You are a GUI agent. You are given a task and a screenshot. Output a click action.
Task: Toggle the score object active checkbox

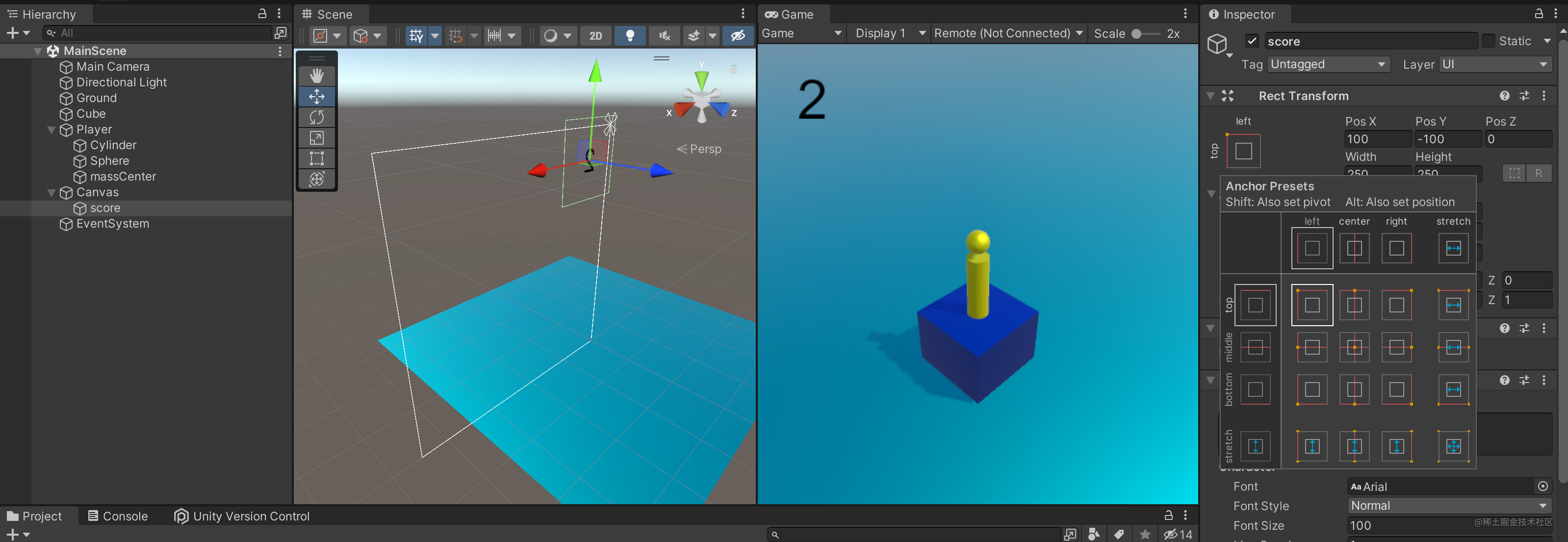1252,41
